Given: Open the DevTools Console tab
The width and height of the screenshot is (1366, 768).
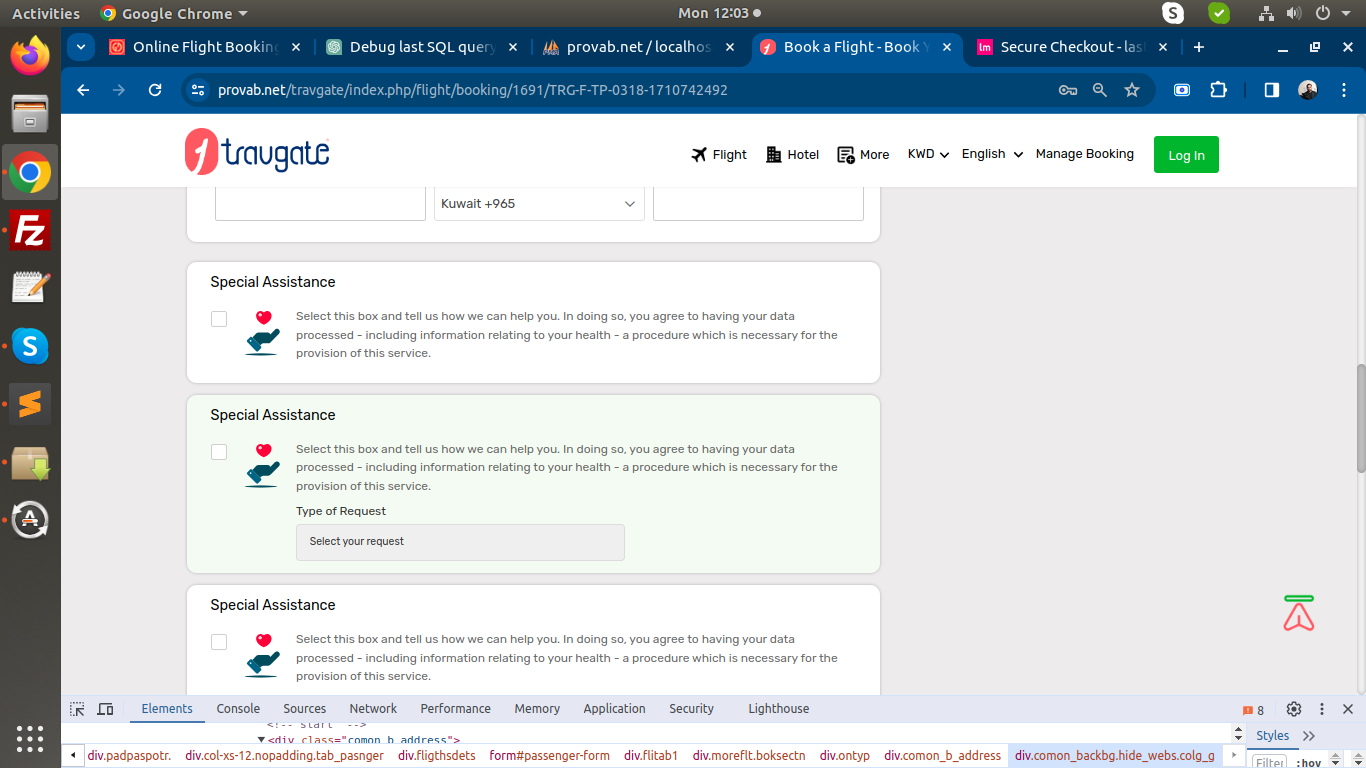Looking at the screenshot, I should tap(238, 709).
